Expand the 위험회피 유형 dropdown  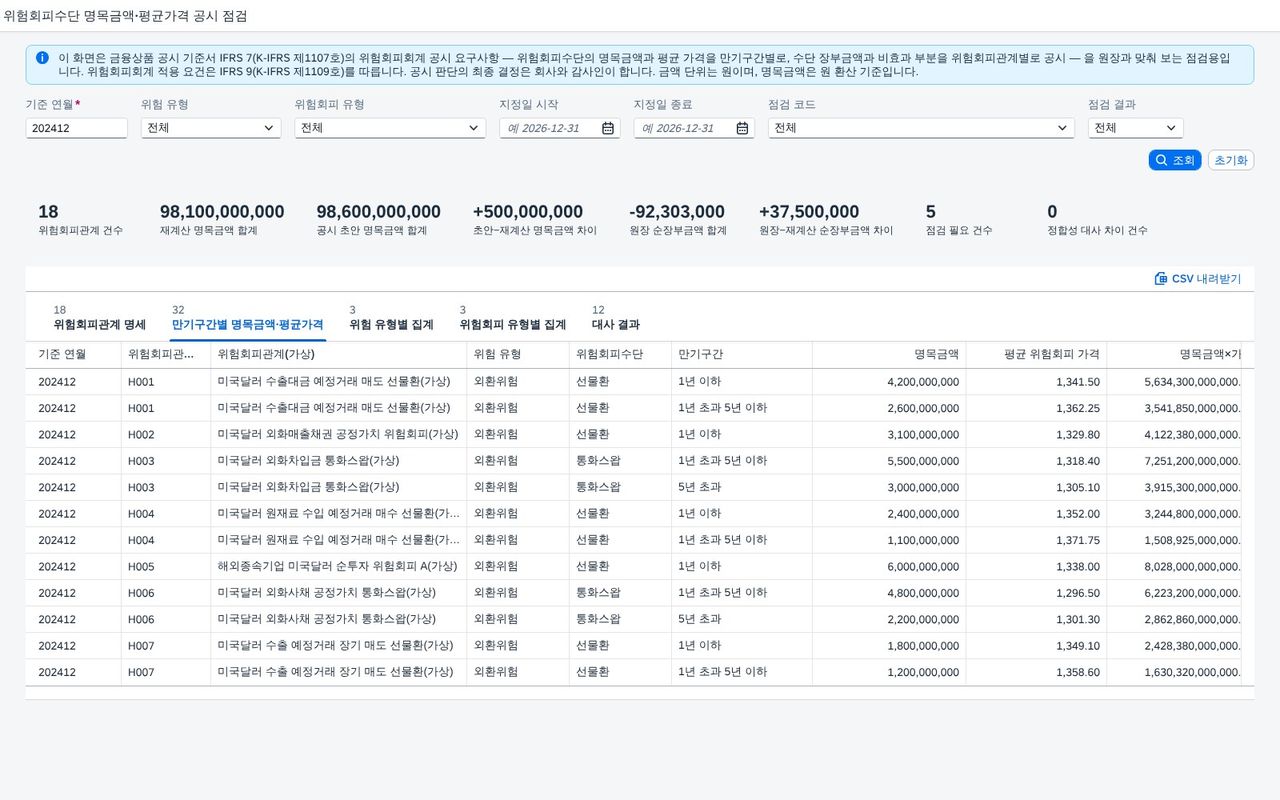coord(390,128)
